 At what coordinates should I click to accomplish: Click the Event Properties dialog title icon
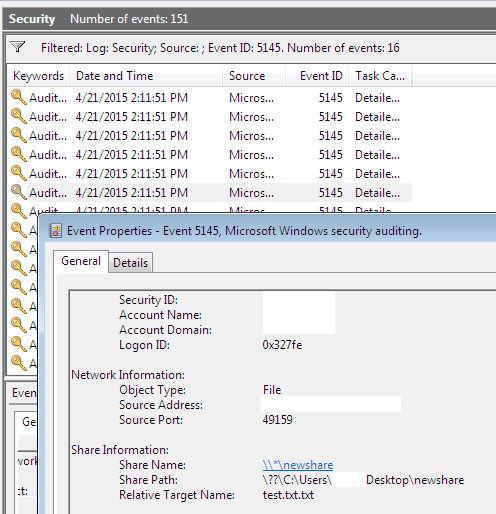56,231
